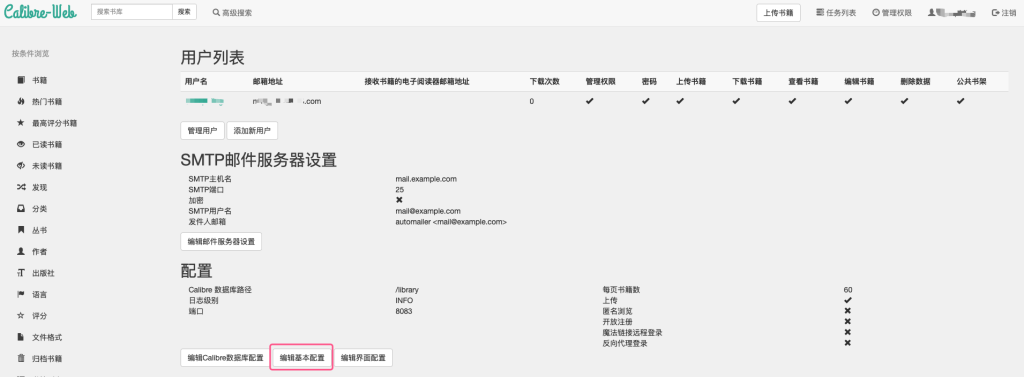This screenshot has height=377, width=1024.
Task: Click the dashboard icon beside 管理权限
Action: (x=876, y=12)
